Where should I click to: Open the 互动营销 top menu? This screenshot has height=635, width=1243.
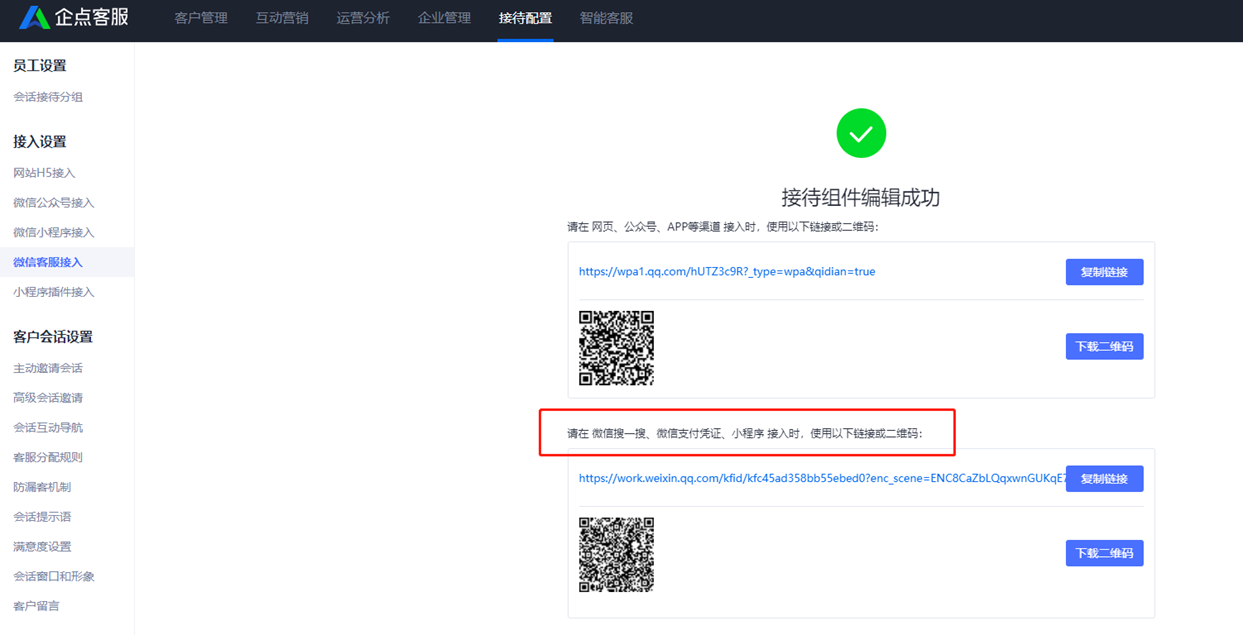coord(282,18)
